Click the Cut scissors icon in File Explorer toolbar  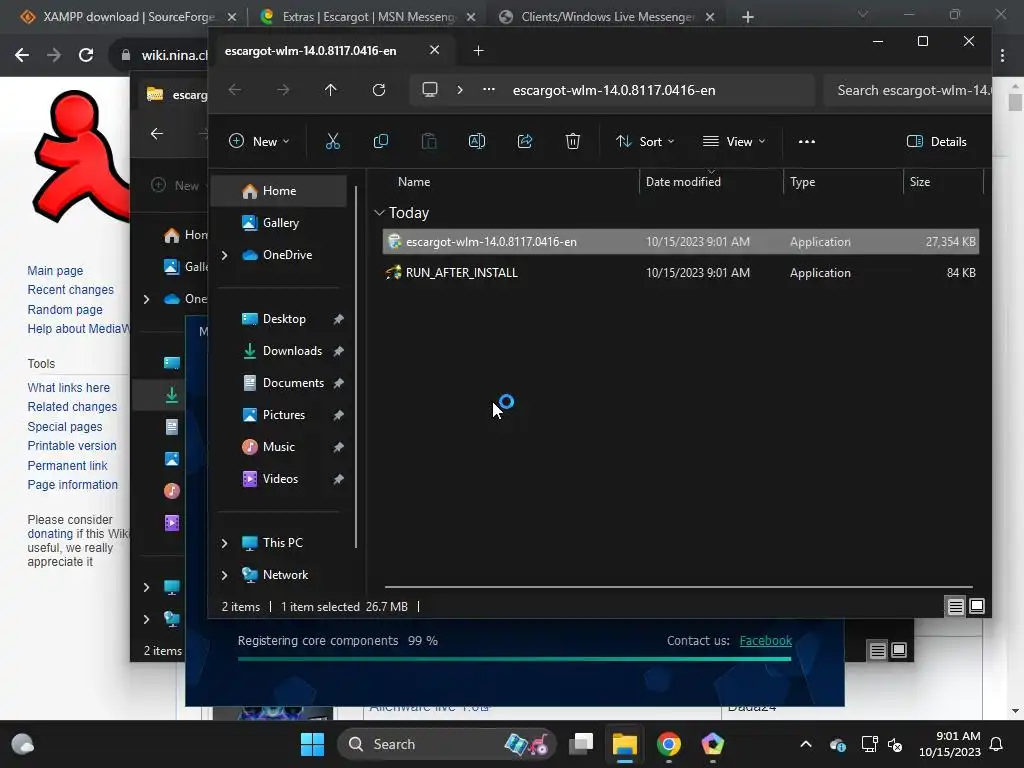point(332,141)
